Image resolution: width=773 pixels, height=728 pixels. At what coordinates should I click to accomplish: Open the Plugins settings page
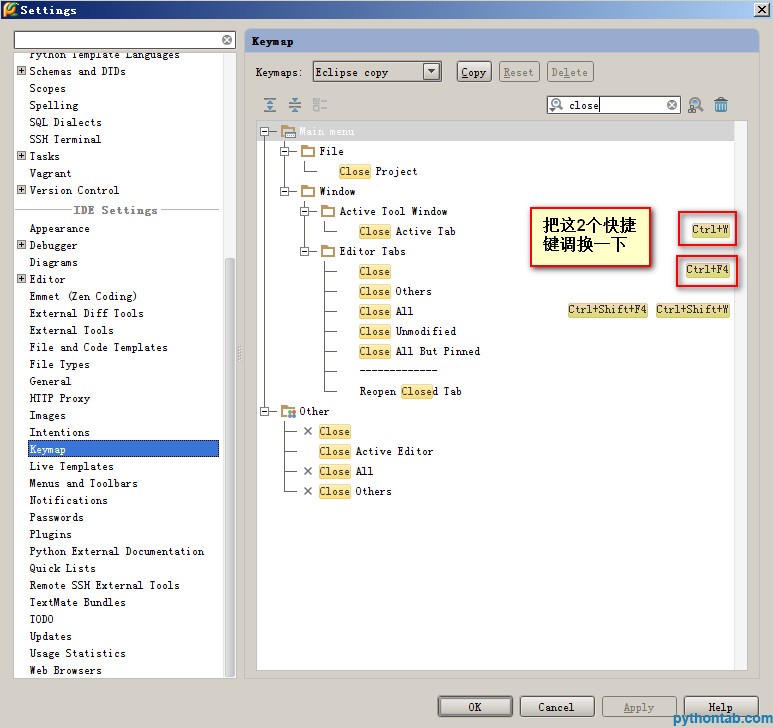pos(50,534)
